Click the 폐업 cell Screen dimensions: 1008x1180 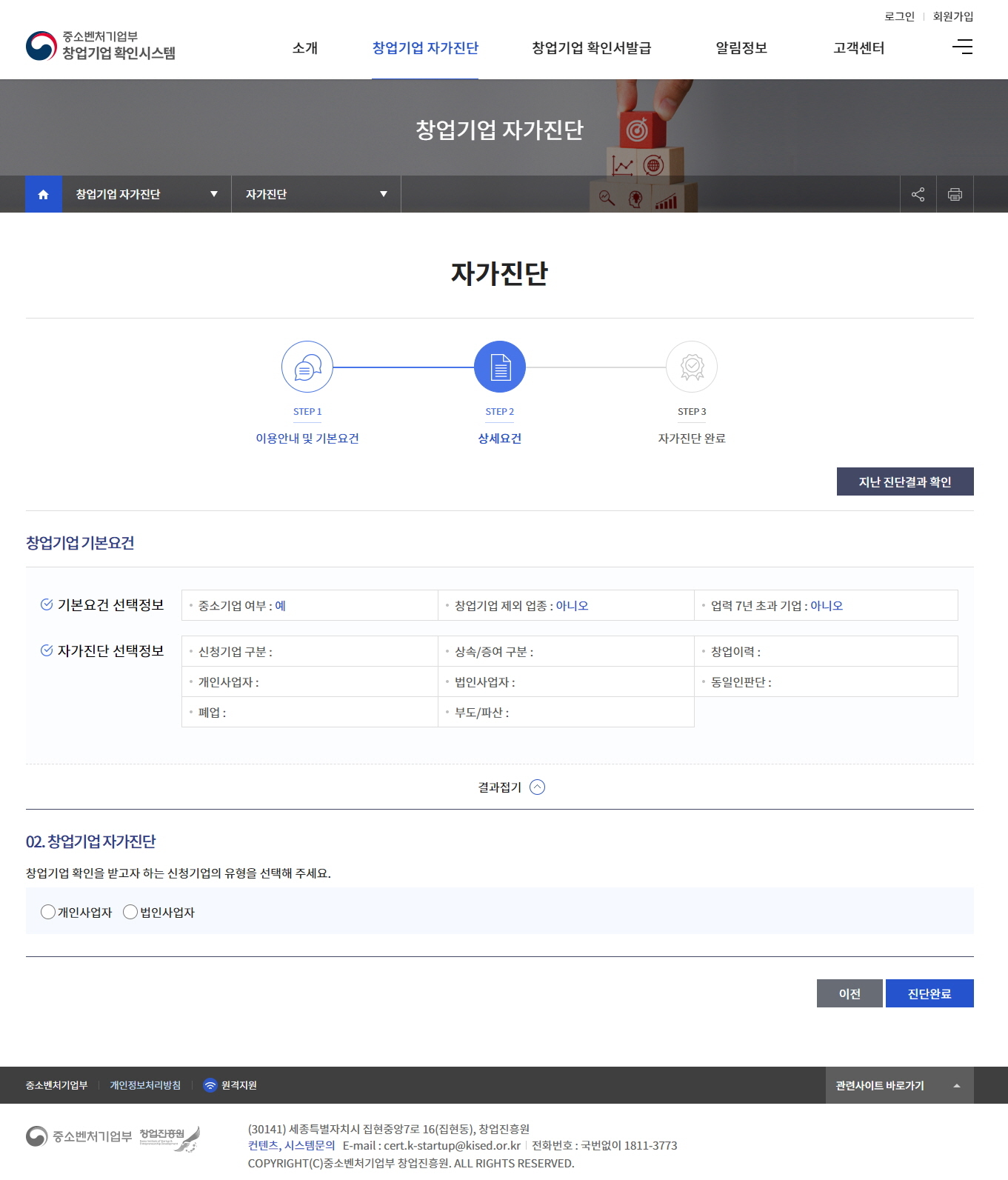click(310, 712)
